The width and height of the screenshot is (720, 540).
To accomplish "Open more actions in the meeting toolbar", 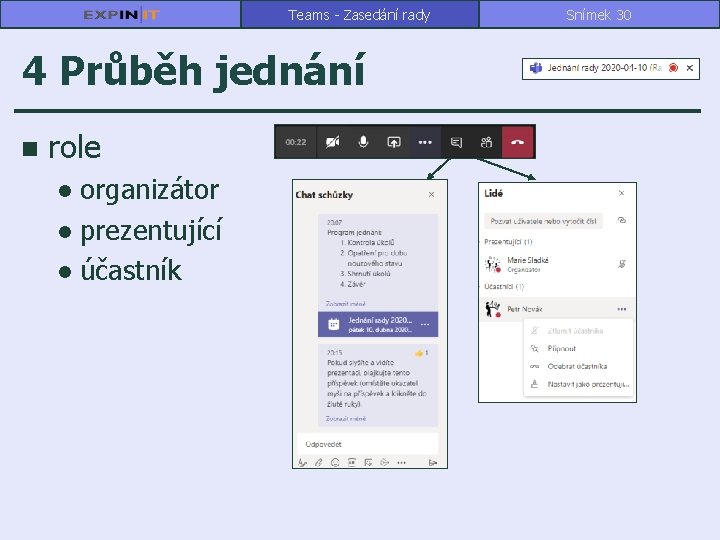I will (x=425, y=142).
